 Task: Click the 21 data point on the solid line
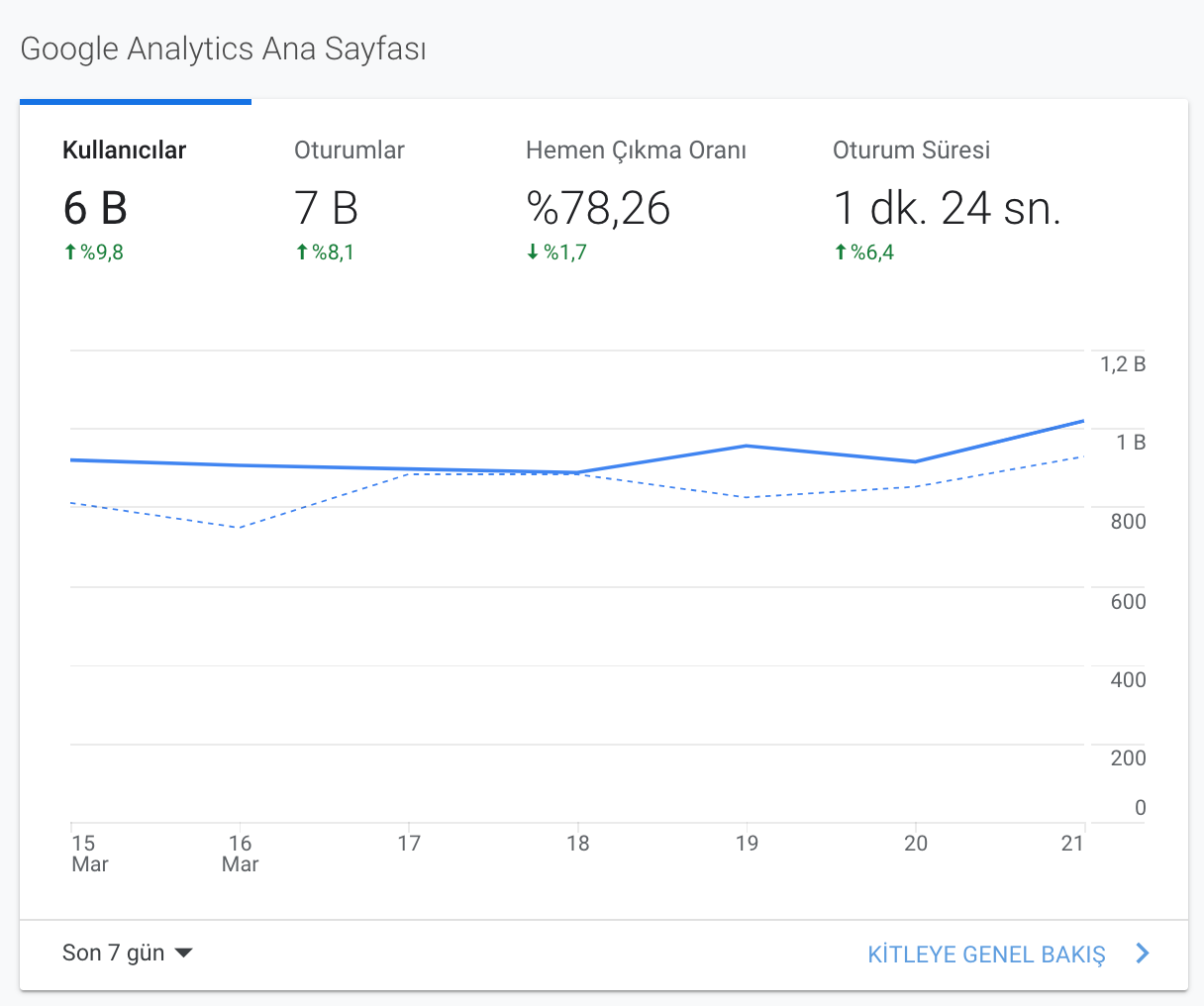pyautogui.click(x=1083, y=421)
